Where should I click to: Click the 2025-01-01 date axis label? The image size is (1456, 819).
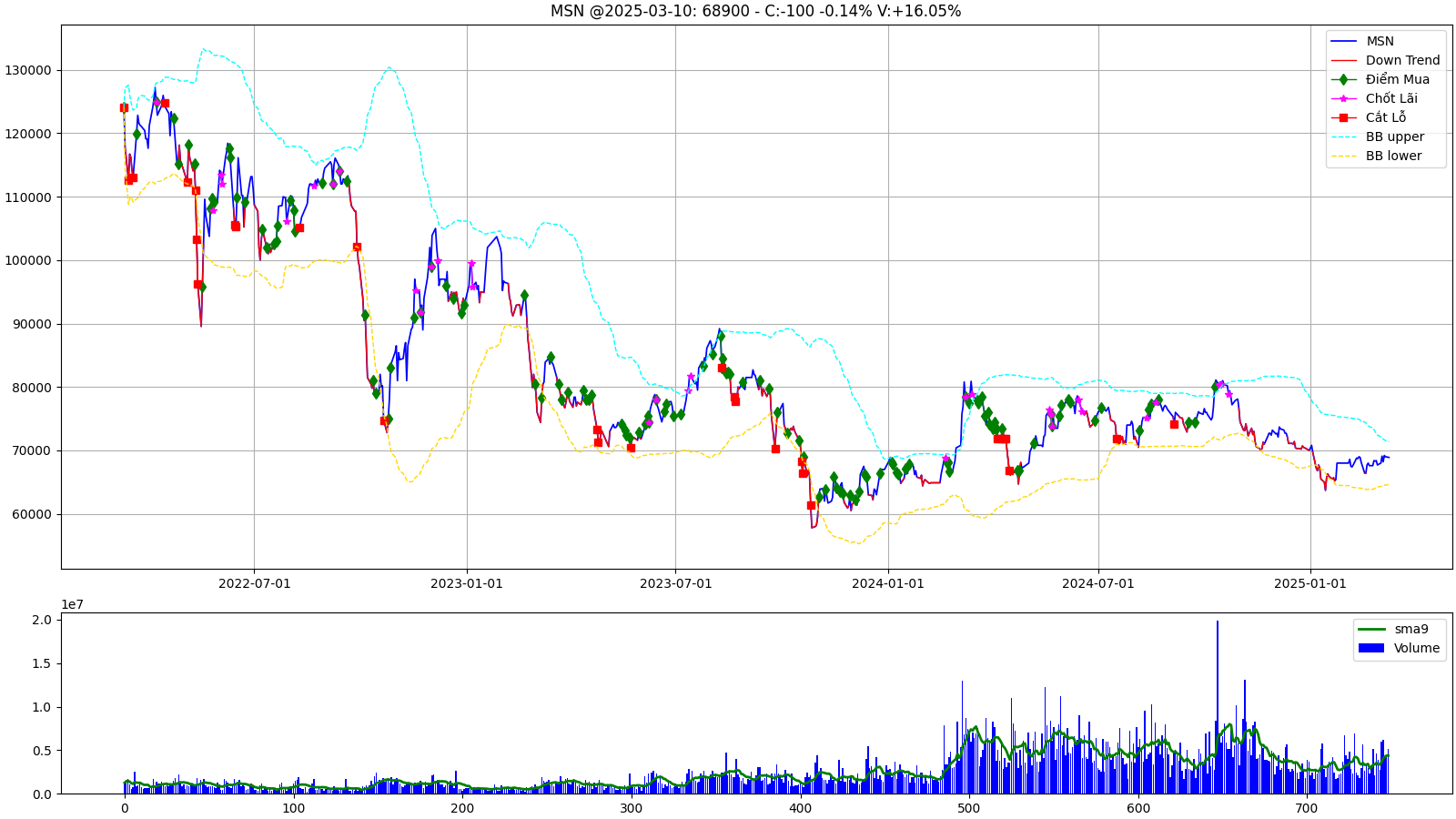[1310, 583]
